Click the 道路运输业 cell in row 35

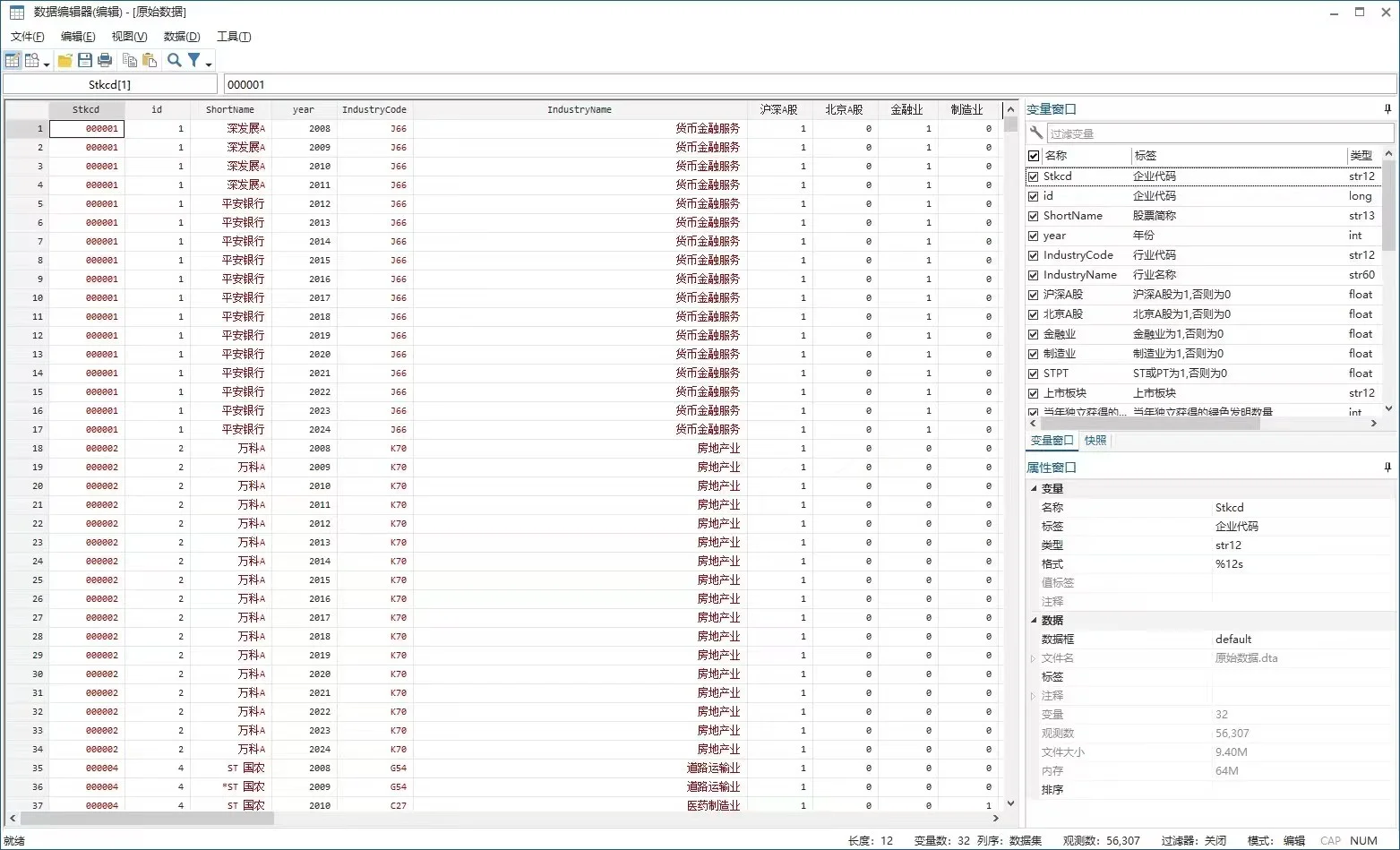tap(580, 768)
